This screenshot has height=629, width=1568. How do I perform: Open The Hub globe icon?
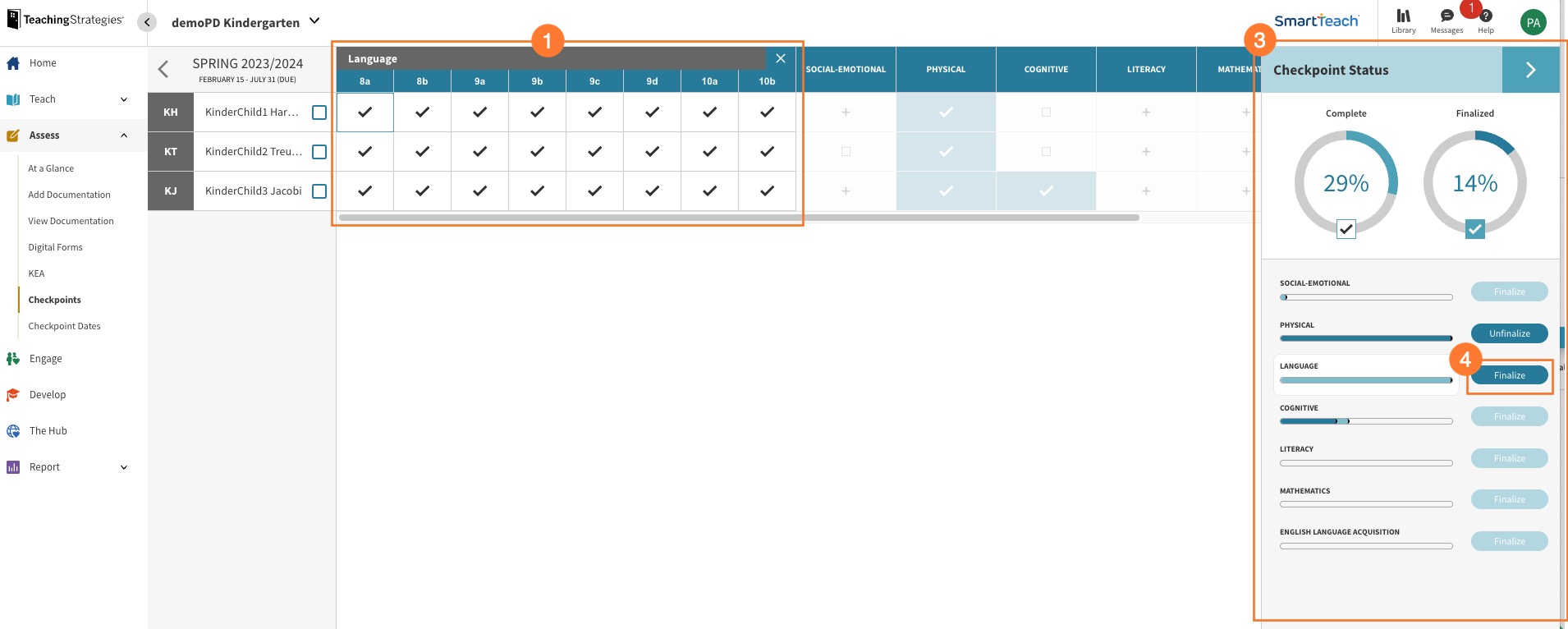pos(13,431)
